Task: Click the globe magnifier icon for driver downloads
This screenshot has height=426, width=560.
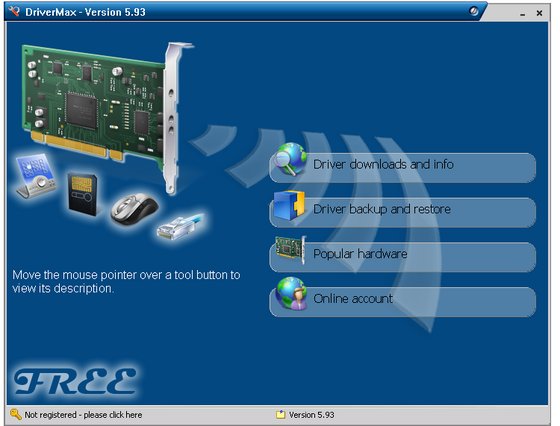Action: pos(290,159)
